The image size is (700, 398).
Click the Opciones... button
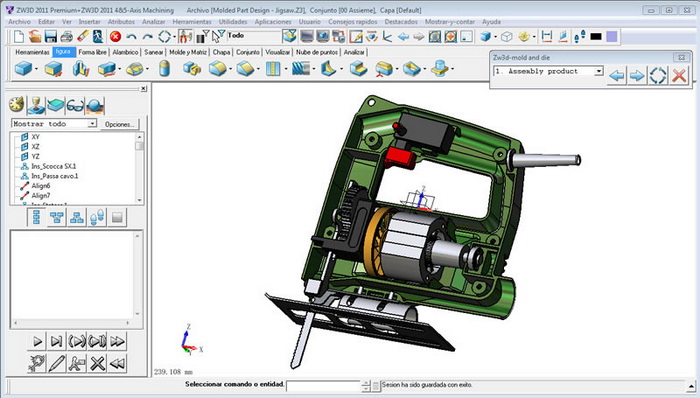[x=119, y=124]
